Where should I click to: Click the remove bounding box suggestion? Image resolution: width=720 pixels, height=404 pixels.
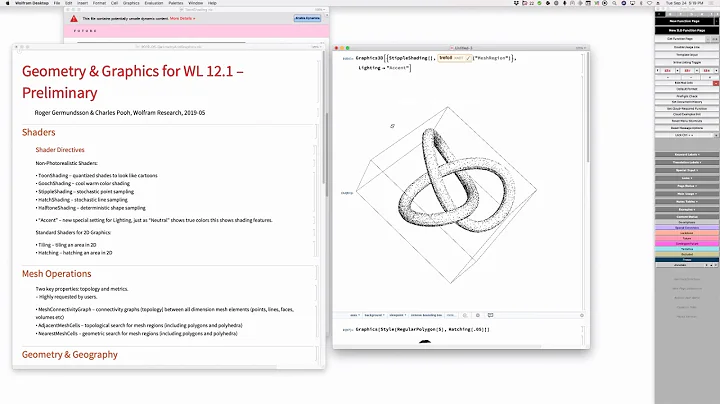pos(426,315)
